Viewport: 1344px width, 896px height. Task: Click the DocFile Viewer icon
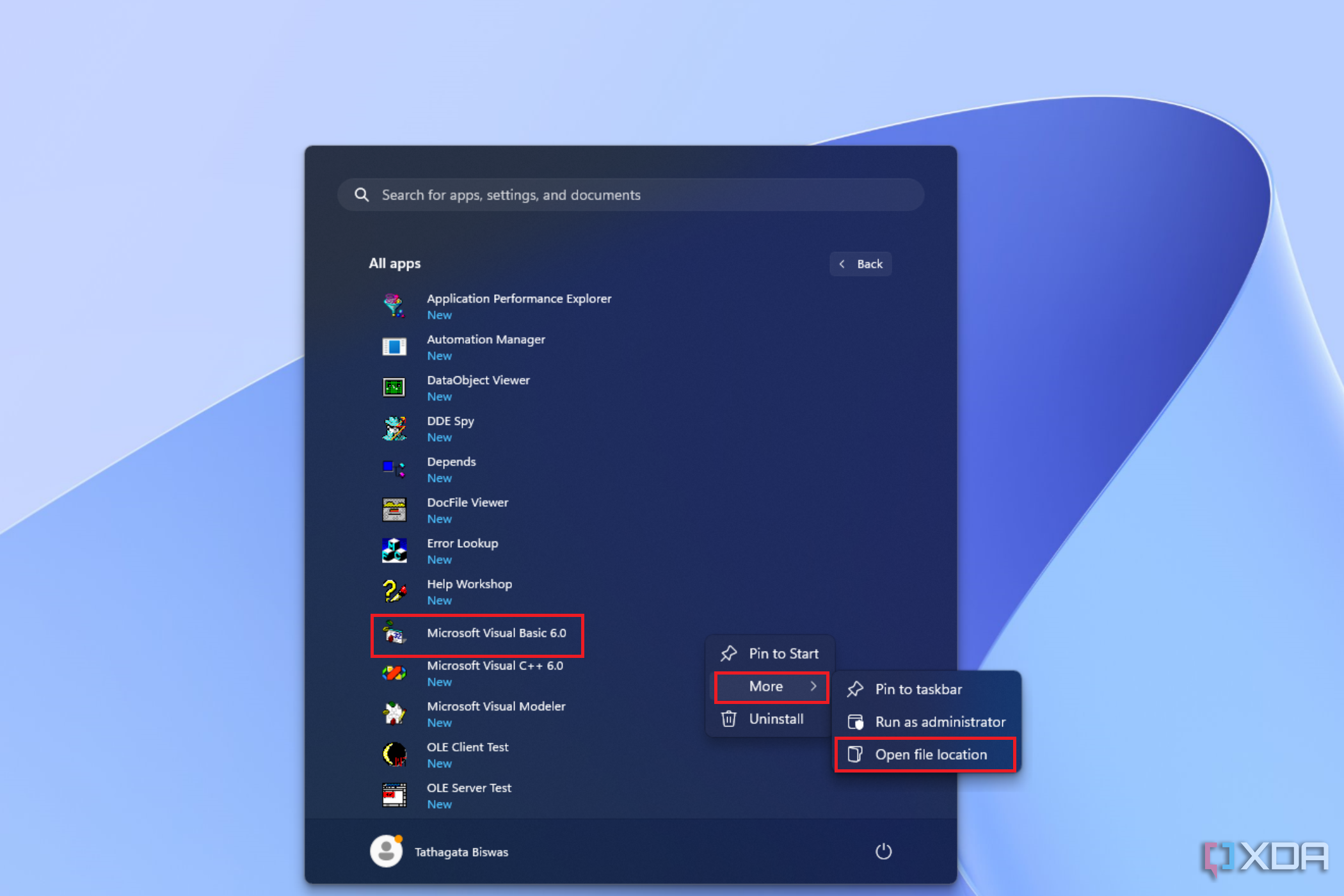tap(393, 509)
